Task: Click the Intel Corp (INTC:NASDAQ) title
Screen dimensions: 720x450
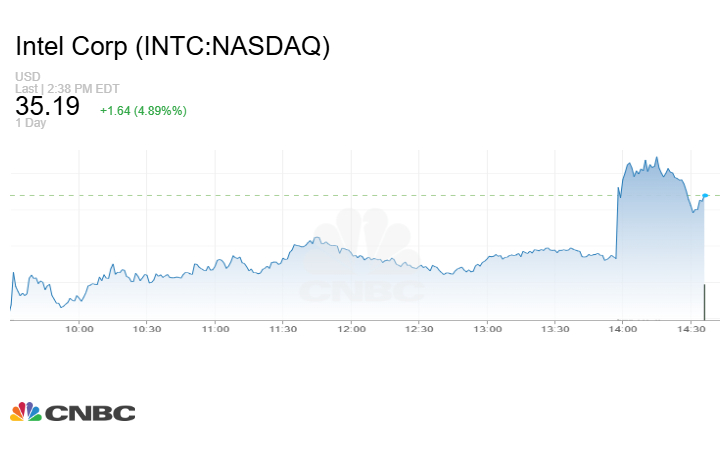Action: point(172,47)
